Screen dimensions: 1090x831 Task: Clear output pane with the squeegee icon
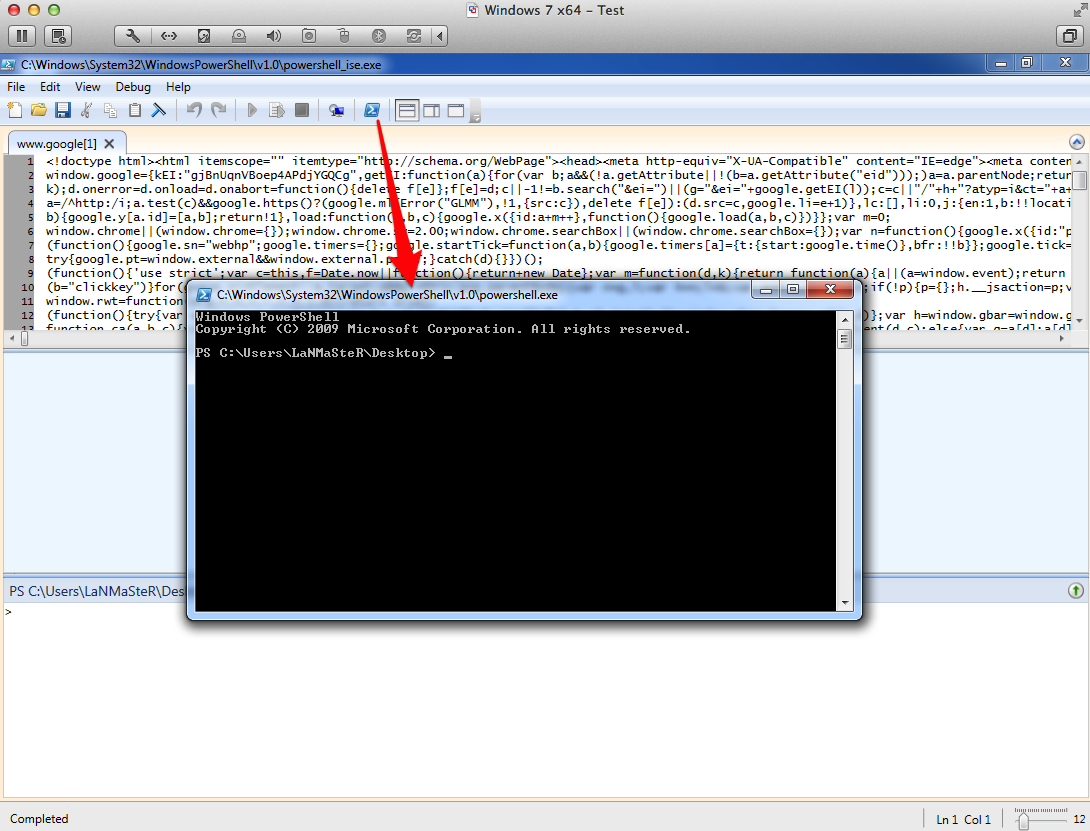pyautogui.click(x=159, y=110)
